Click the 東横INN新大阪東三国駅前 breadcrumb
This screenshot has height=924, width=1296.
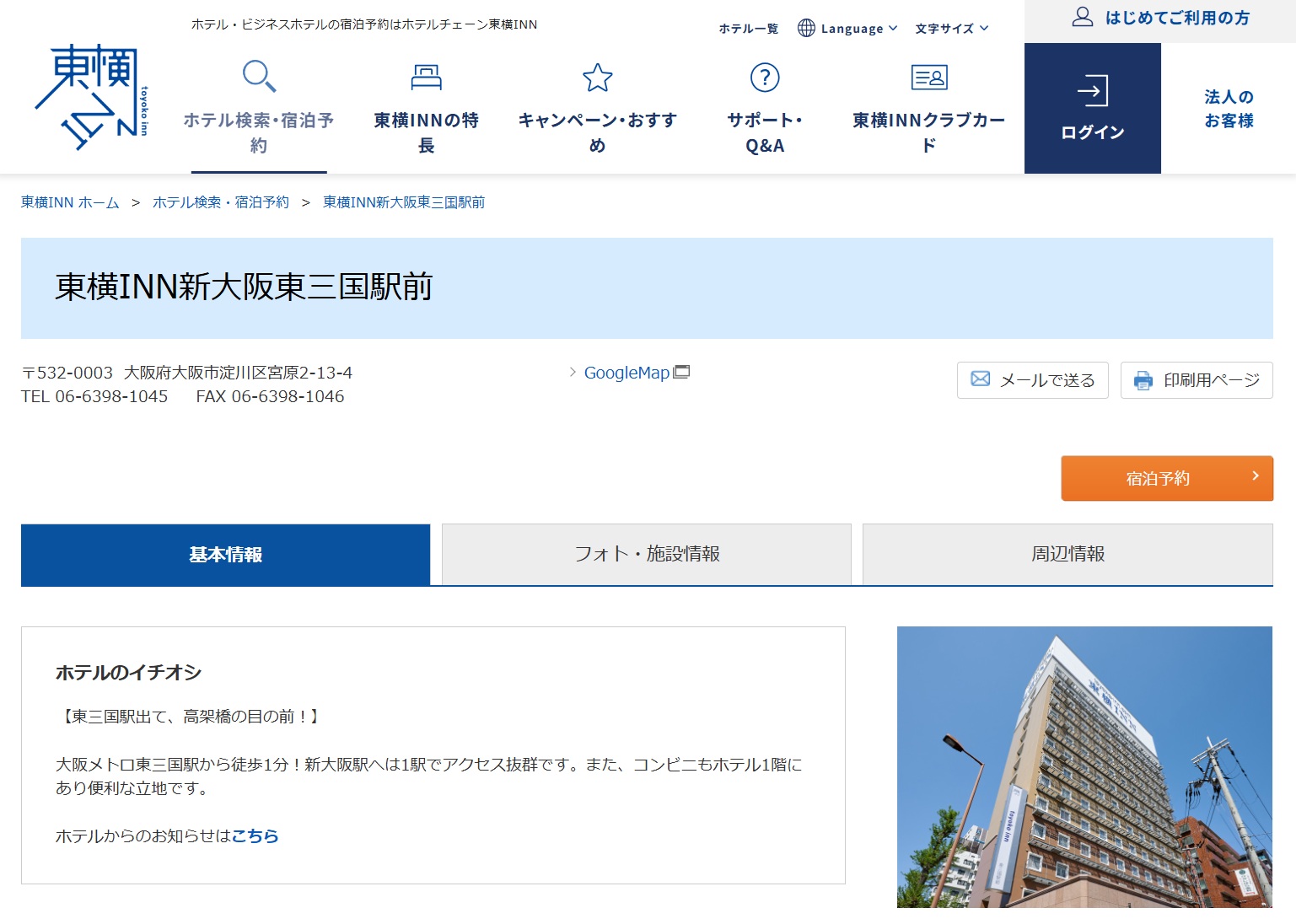click(404, 202)
